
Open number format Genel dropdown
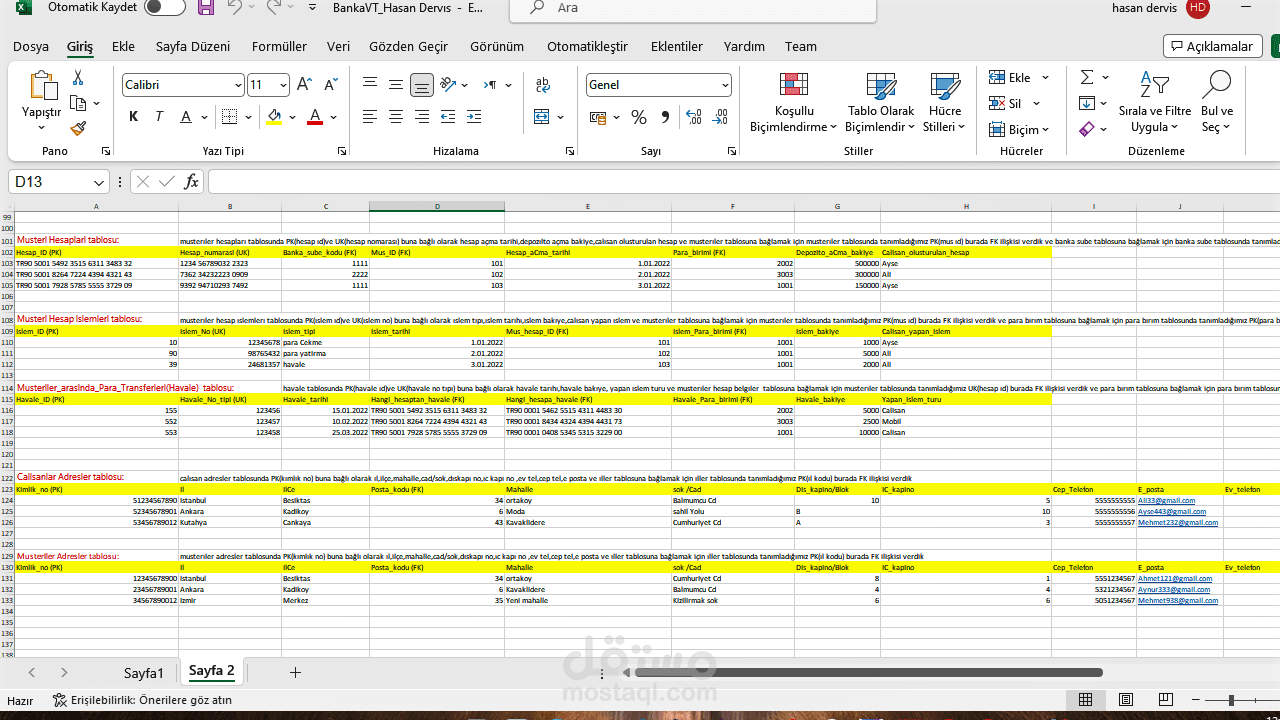(725, 85)
